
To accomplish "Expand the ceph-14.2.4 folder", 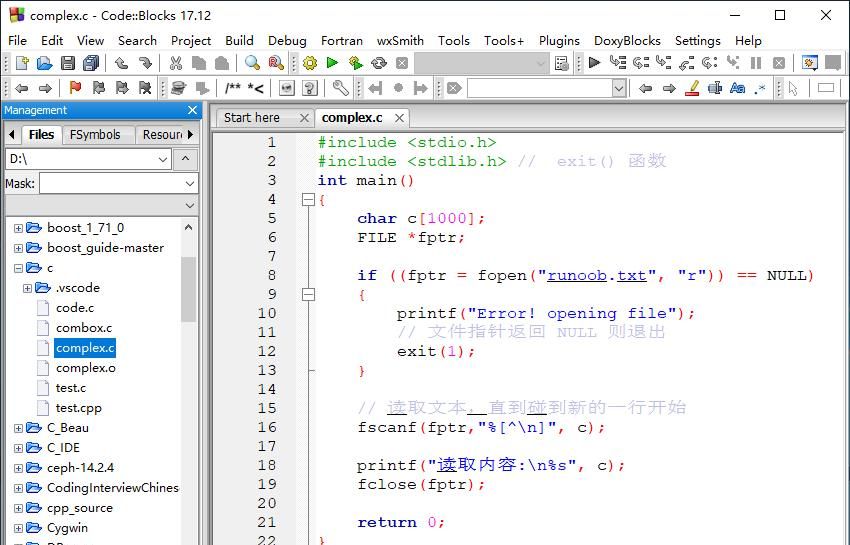I will pyautogui.click(x=18, y=468).
